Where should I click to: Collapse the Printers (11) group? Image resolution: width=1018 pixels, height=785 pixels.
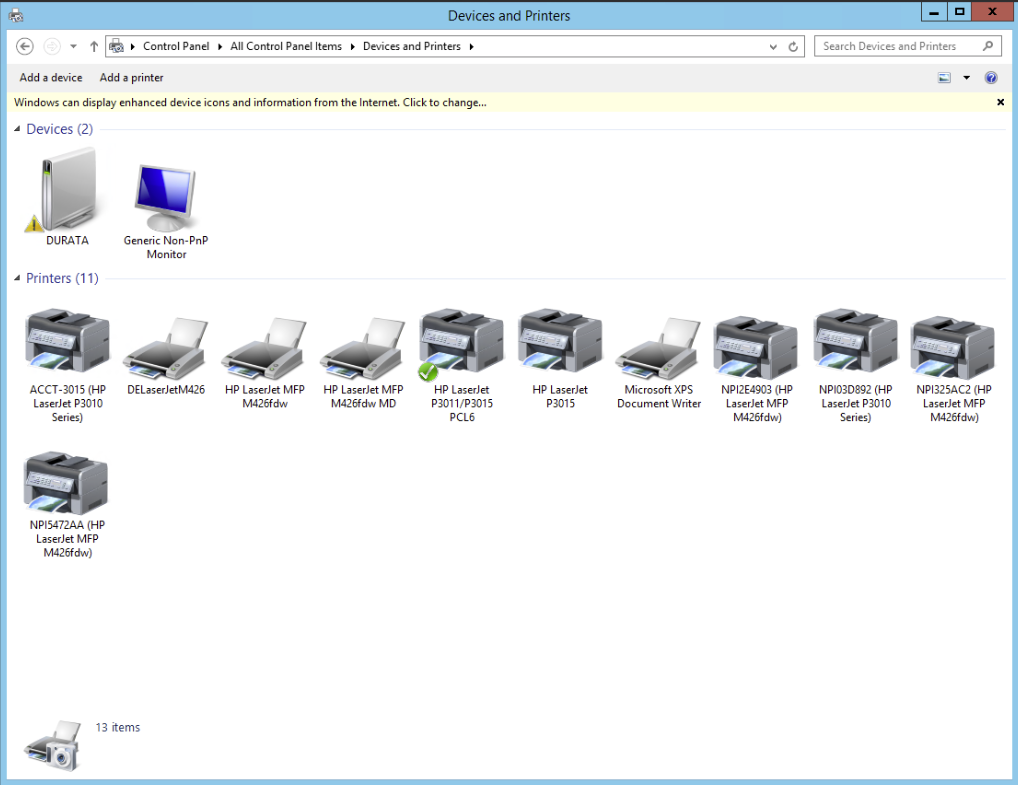(18, 279)
